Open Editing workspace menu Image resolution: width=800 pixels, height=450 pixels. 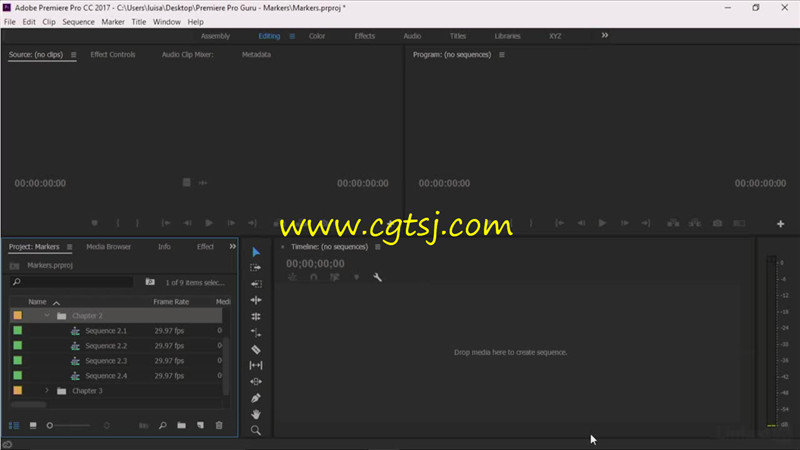(292, 36)
